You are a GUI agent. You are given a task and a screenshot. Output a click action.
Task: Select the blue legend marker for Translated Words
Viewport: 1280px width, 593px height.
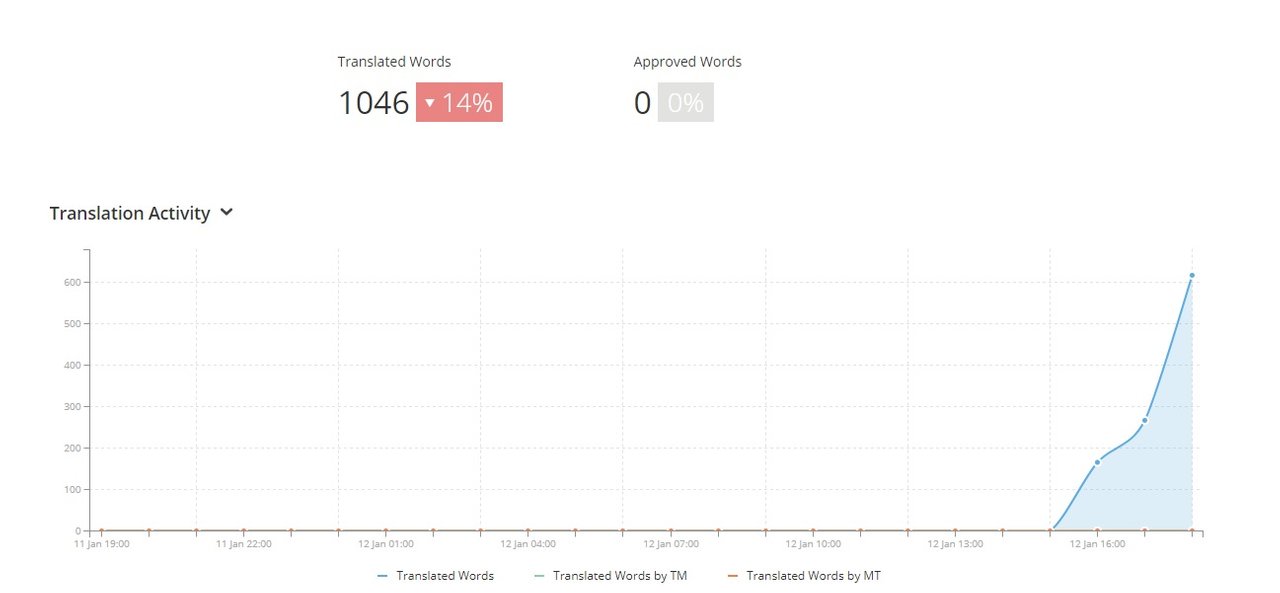[383, 576]
